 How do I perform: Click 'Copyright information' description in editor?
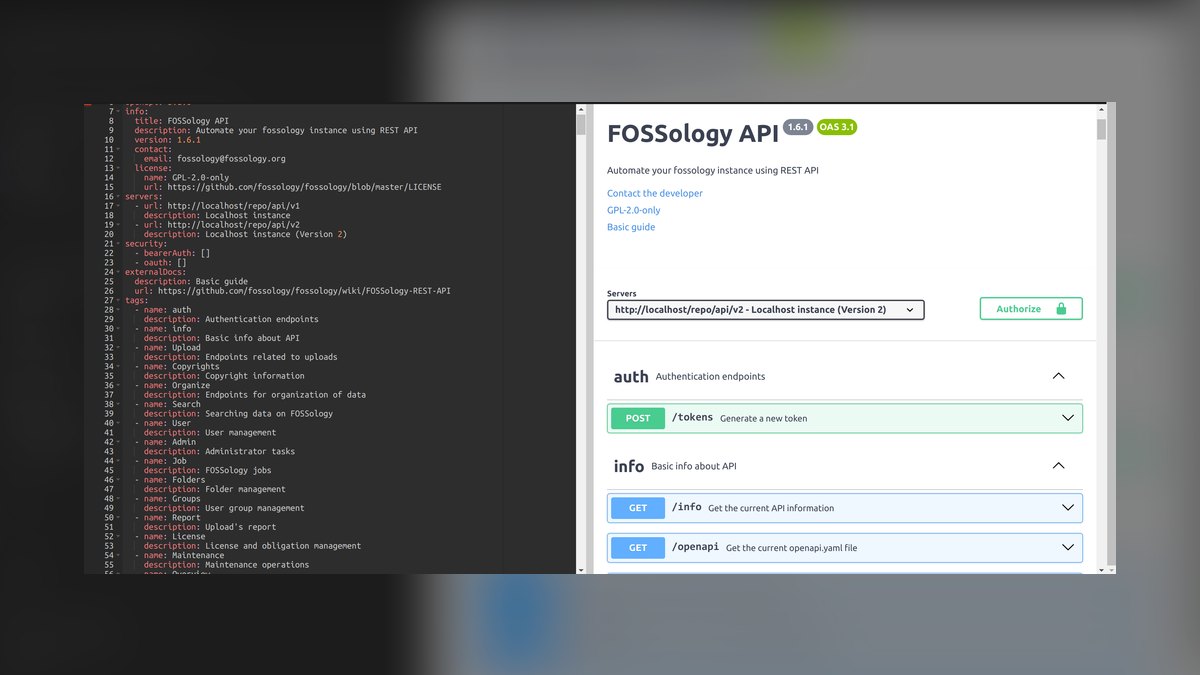[255, 376]
